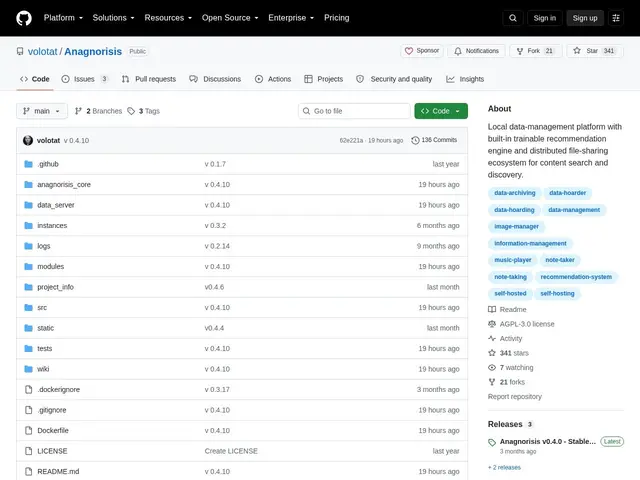Click the Sponsor heart button
Screen dimensions: 640x480
[x=422, y=51]
